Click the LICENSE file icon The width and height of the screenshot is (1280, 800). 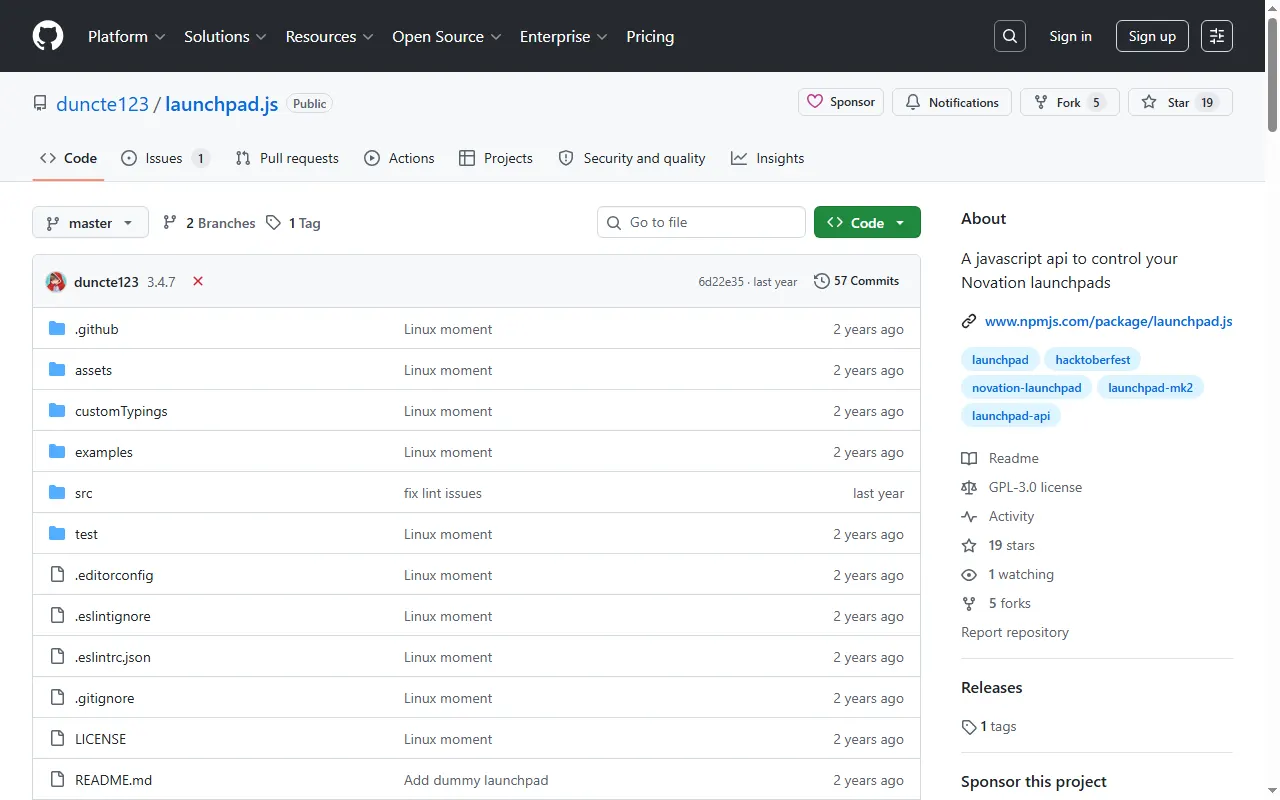tap(57, 739)
